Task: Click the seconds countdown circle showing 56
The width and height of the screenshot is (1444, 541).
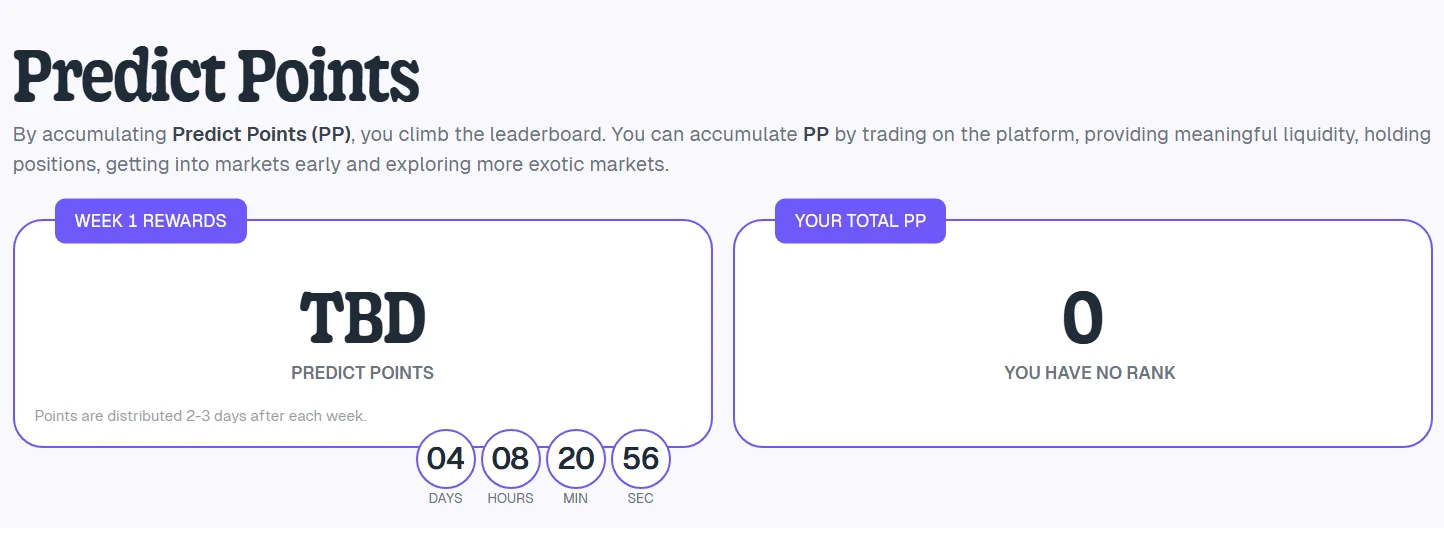Action: tap(641, 459)
